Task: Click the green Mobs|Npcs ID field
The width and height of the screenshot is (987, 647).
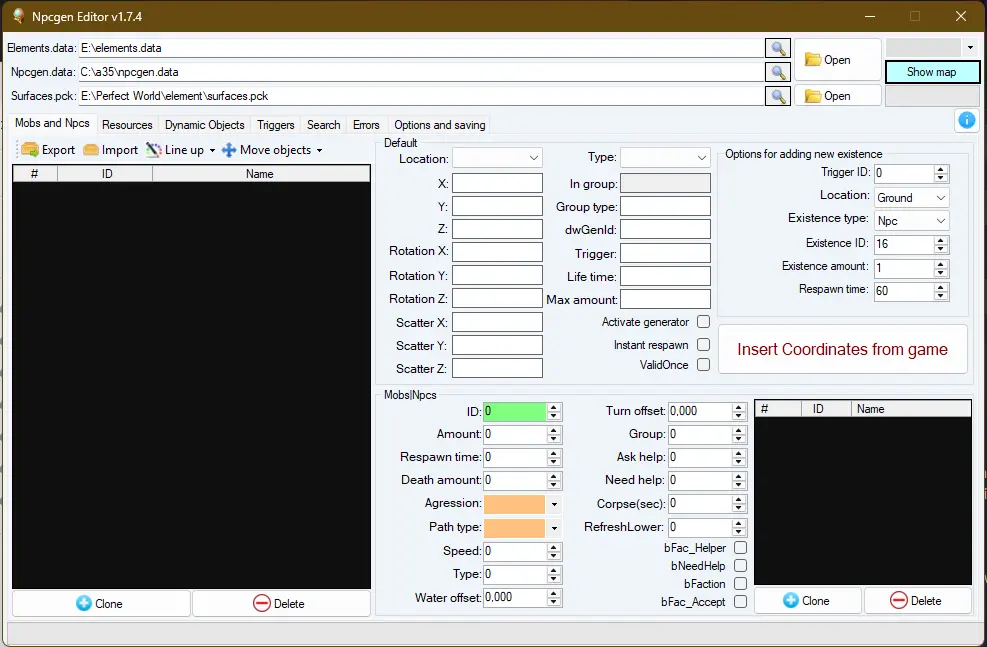Action: [514, 412]
